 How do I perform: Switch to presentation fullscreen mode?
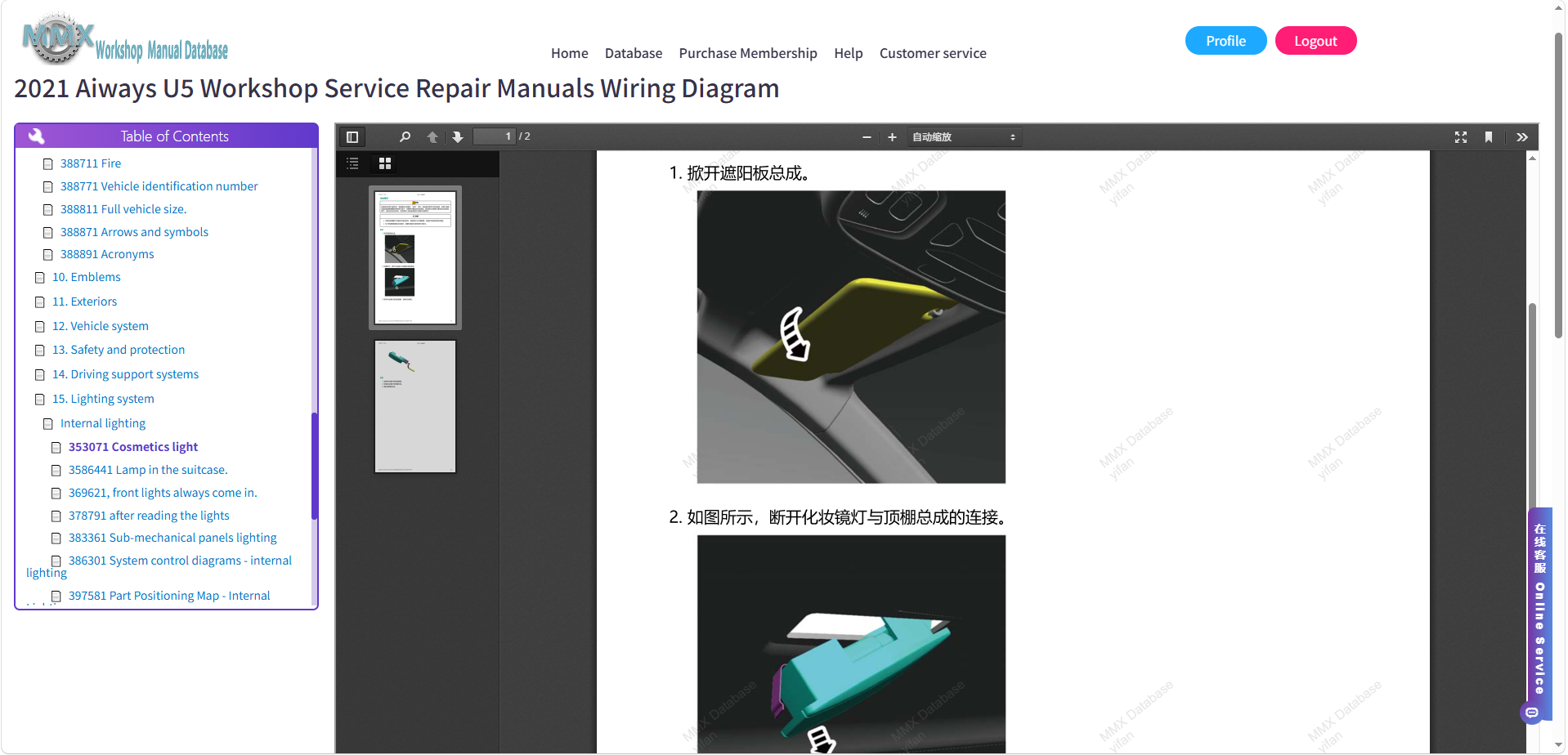pos(1461,137)
